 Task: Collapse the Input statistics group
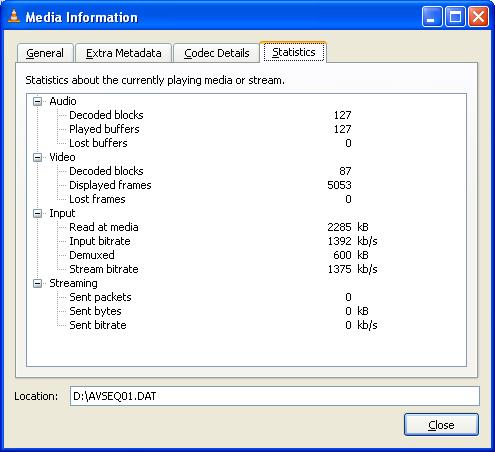click(x=38, y=213)
